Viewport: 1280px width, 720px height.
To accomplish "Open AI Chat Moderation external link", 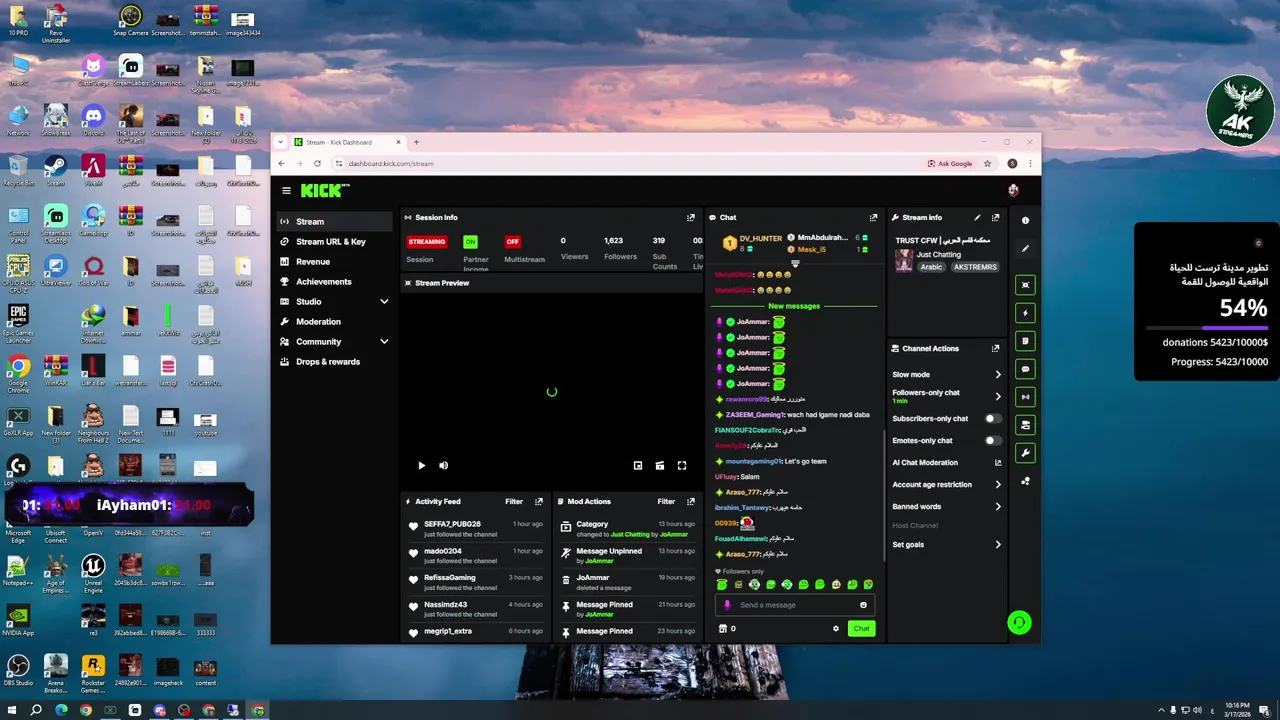I will (998, 463).
